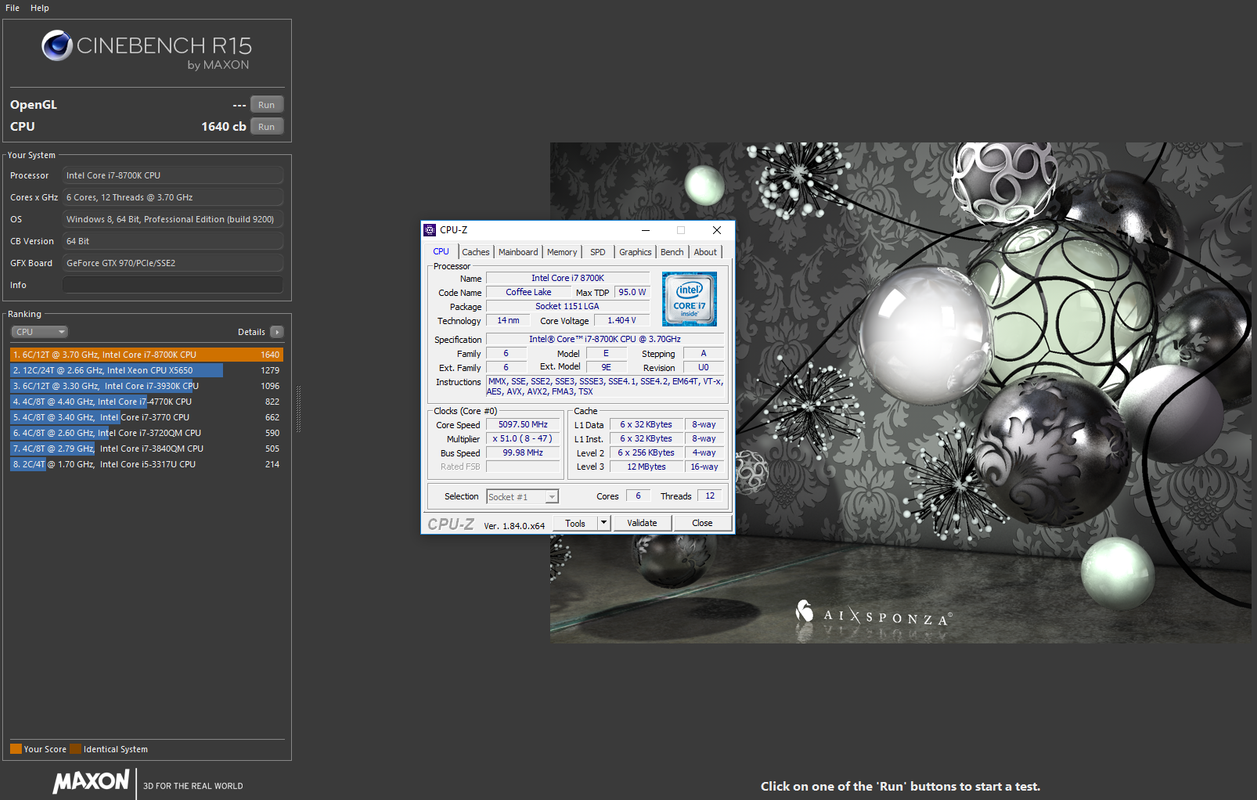
Task: Click the Tools button in CPU-Z
Action: [575, 523]
